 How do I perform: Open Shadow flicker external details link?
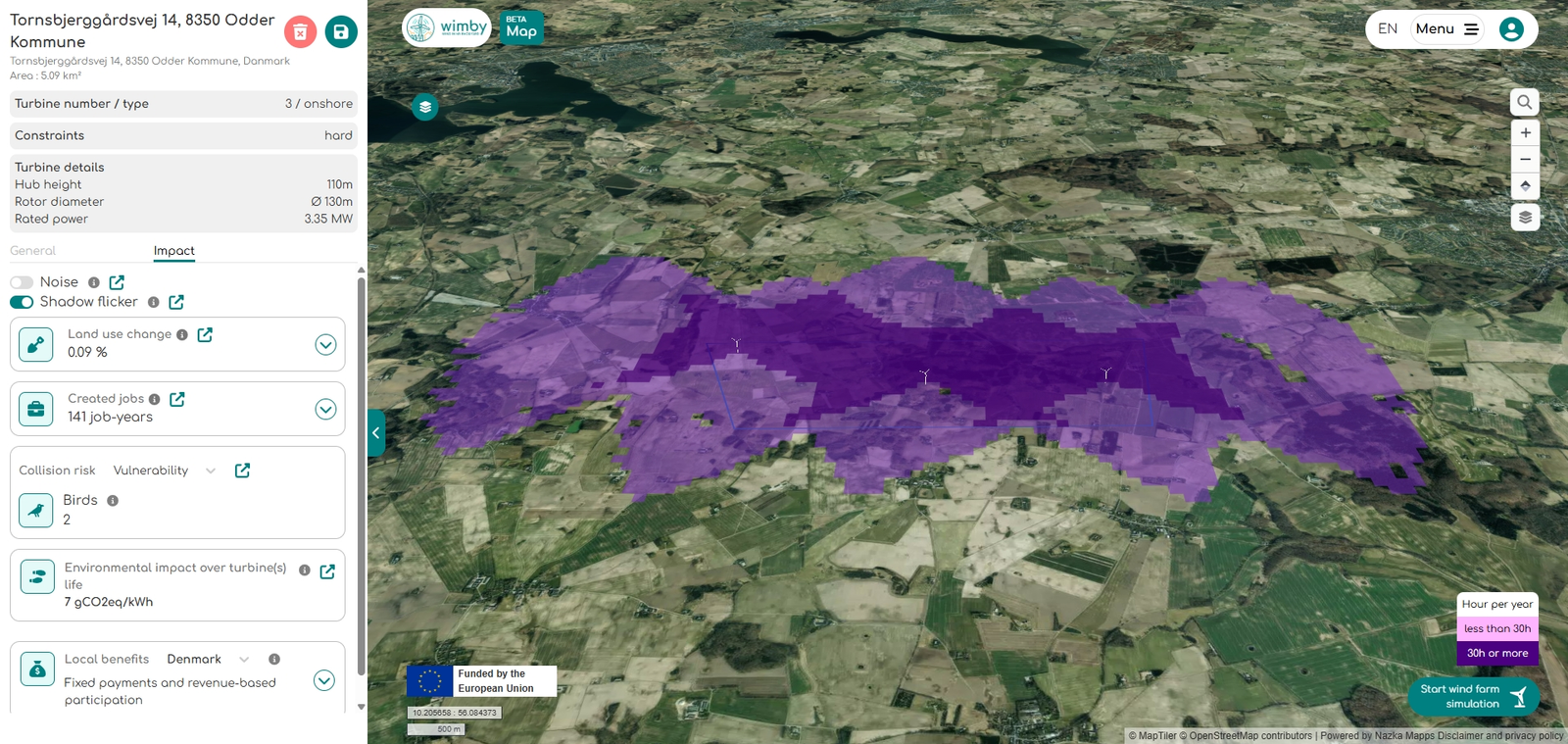176,302
